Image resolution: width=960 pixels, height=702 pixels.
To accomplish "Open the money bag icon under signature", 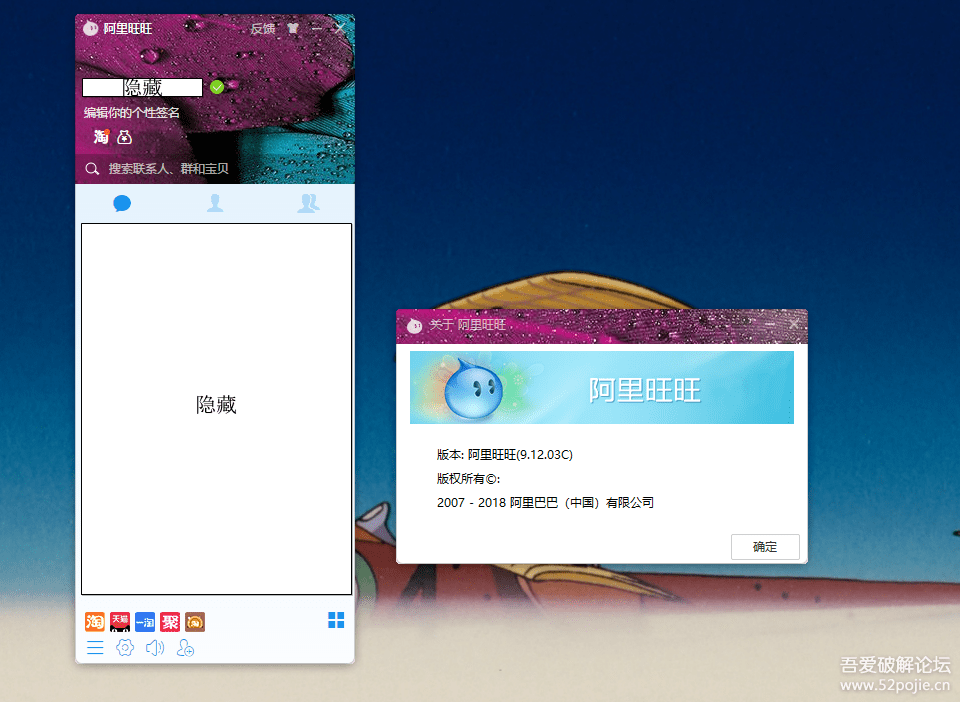I will [124, 137].
